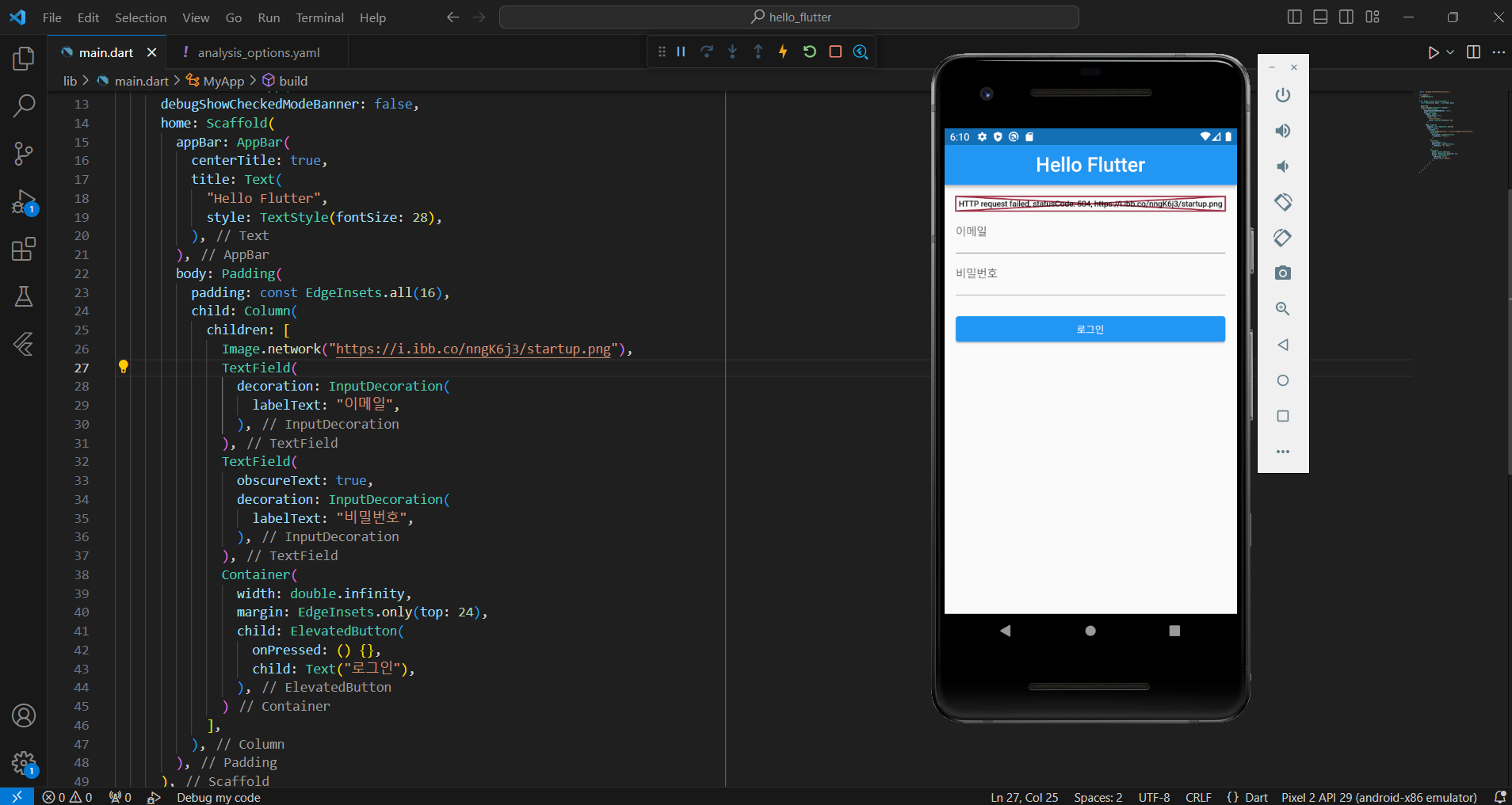This screenshot has width=1512, height=805.
Task: Click the emulator volume down button
Action: point(1283,166)
